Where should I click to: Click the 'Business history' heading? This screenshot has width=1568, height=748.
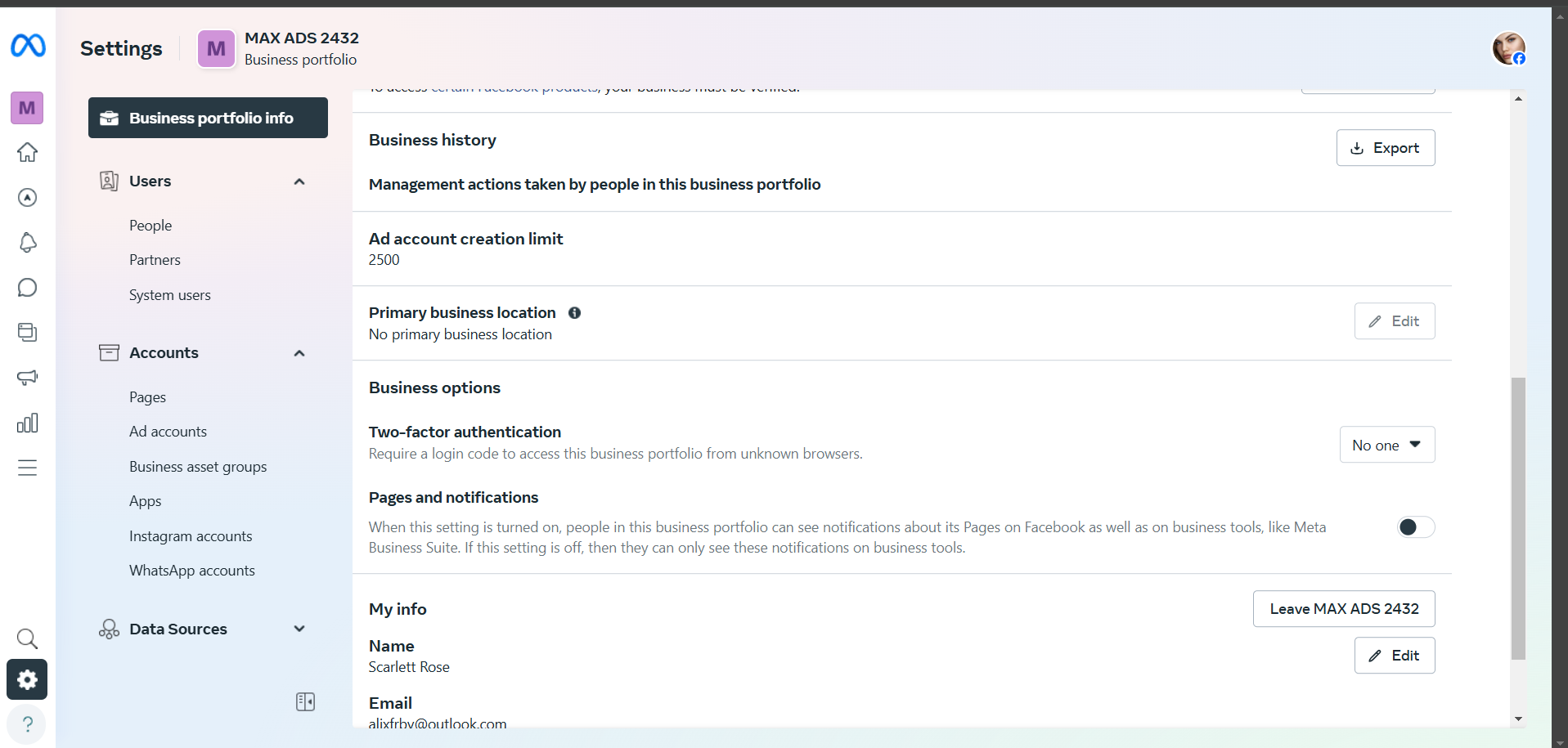tap(433, 140)
